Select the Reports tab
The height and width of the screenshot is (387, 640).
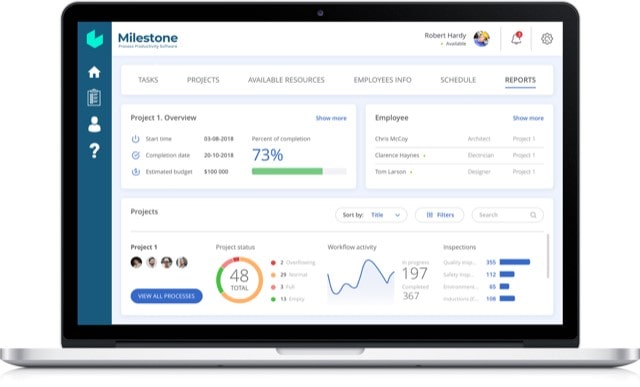point(520,80)
